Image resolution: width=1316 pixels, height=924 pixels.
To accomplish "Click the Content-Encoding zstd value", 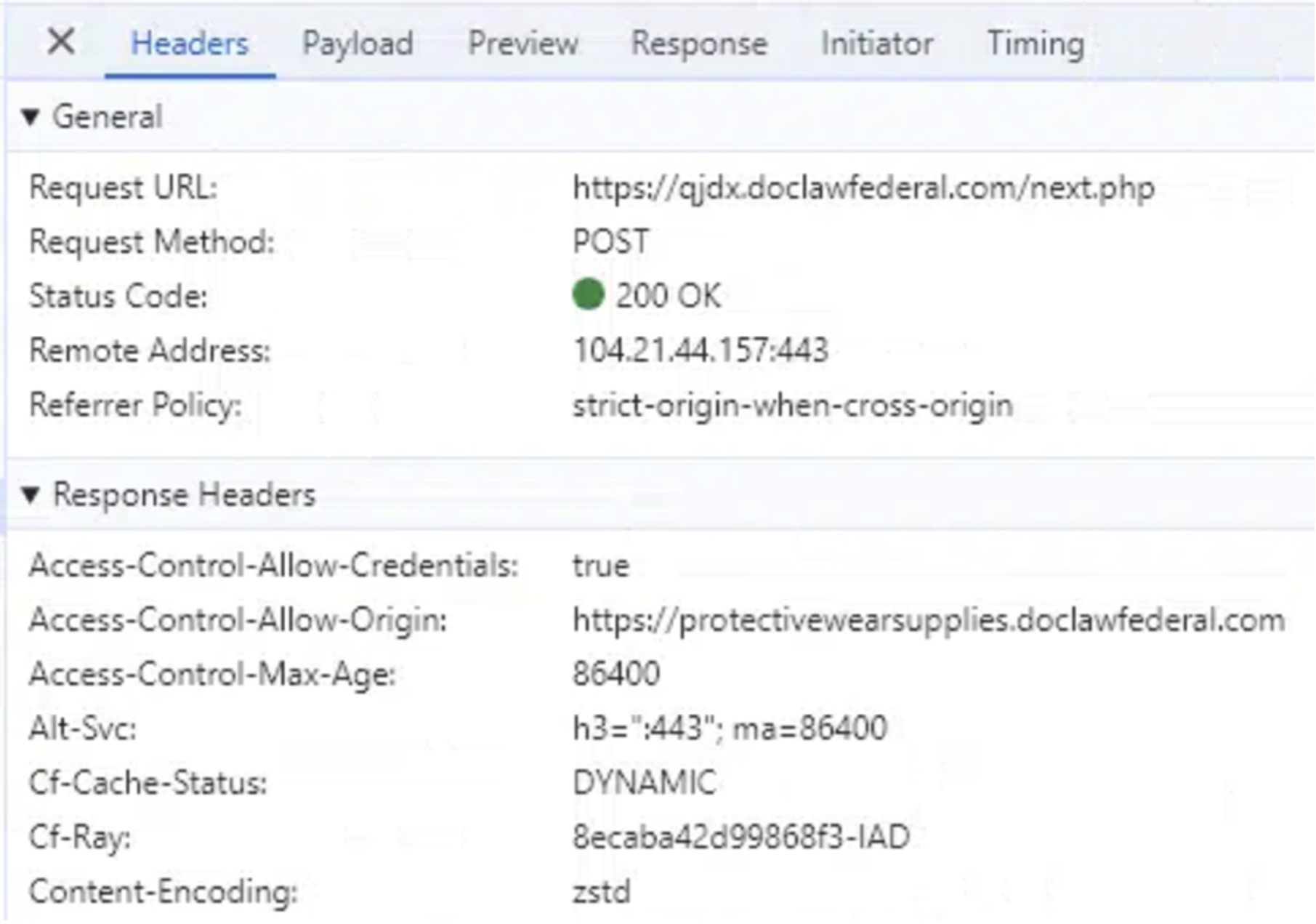I will (x=601, y=891).
